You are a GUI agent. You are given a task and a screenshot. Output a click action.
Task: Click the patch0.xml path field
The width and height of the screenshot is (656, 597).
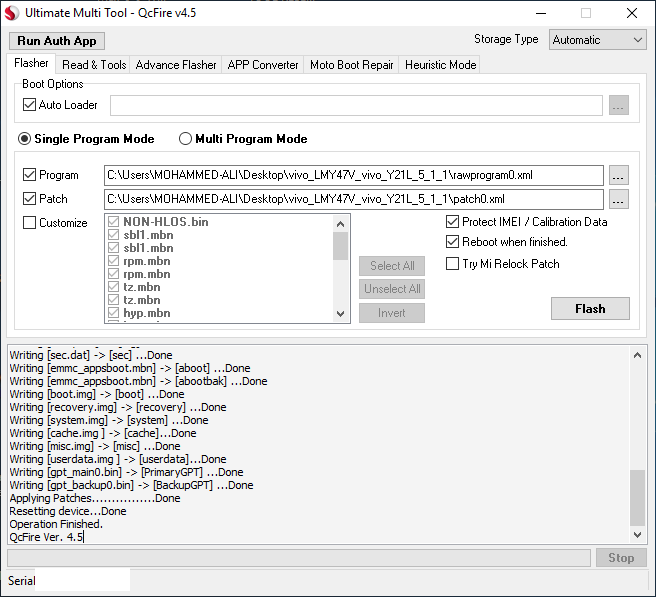click(x=354, y=199)
